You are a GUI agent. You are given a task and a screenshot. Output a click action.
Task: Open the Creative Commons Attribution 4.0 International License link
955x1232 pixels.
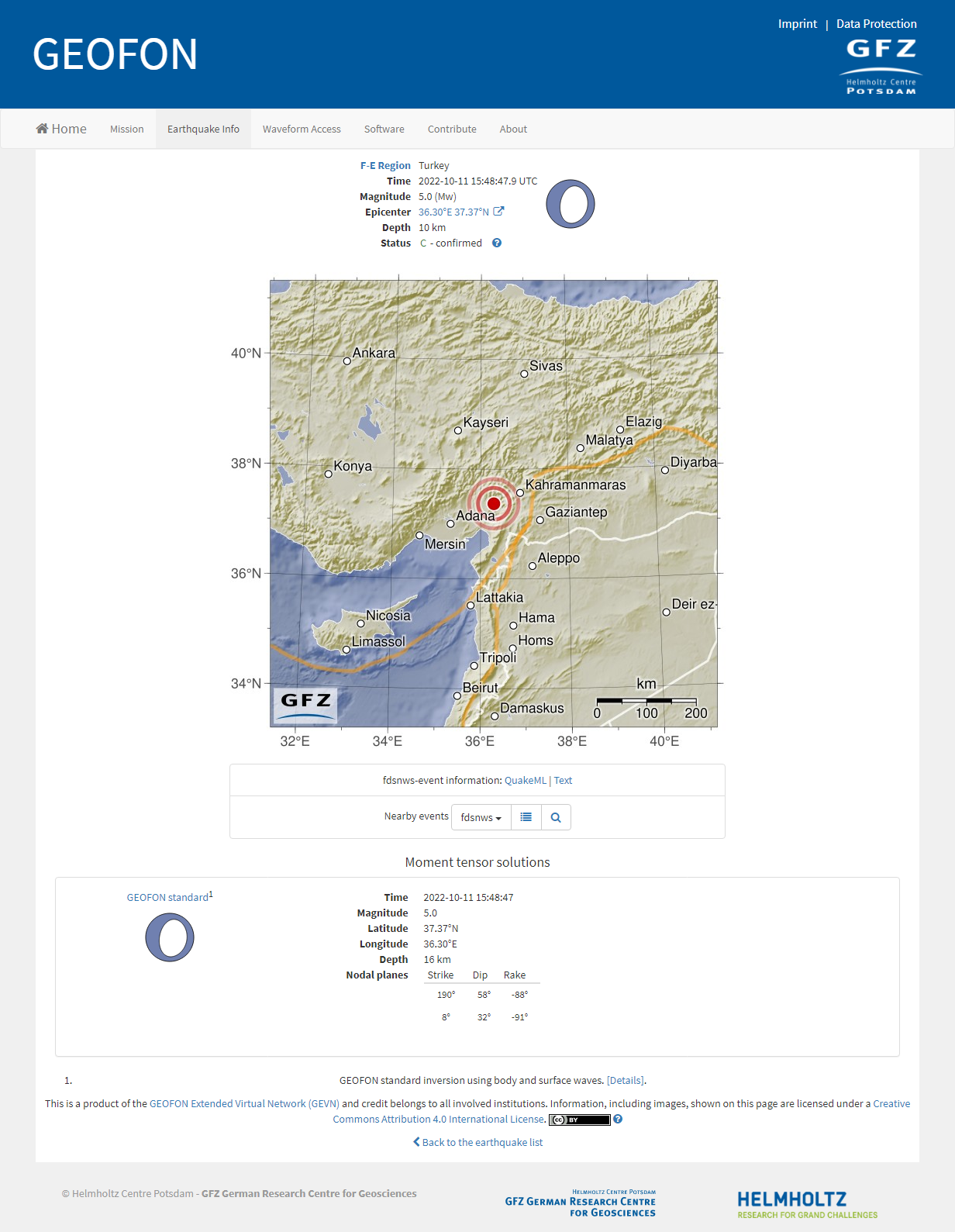622,1111
